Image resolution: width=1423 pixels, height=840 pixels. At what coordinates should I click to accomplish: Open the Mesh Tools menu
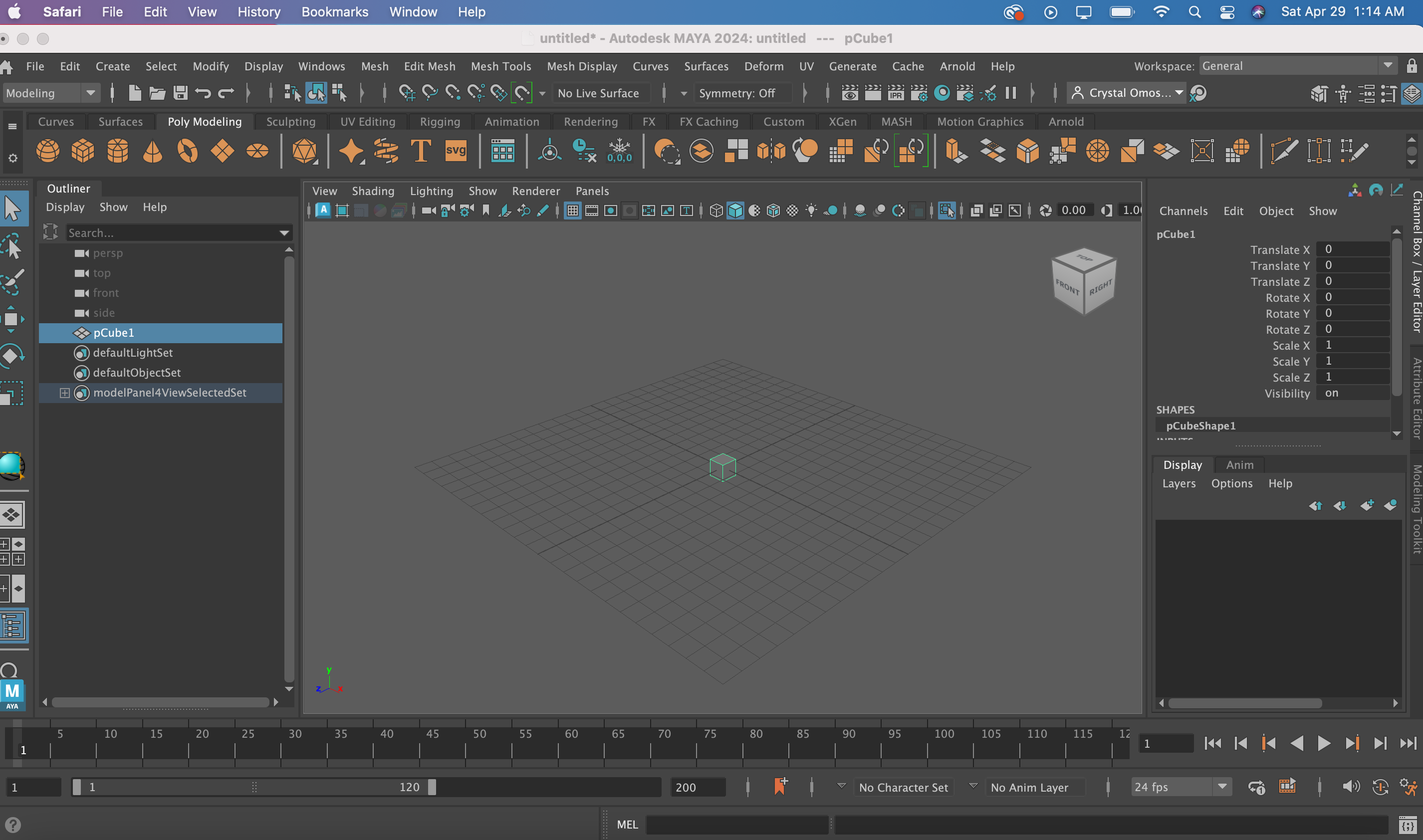point(500,66)
